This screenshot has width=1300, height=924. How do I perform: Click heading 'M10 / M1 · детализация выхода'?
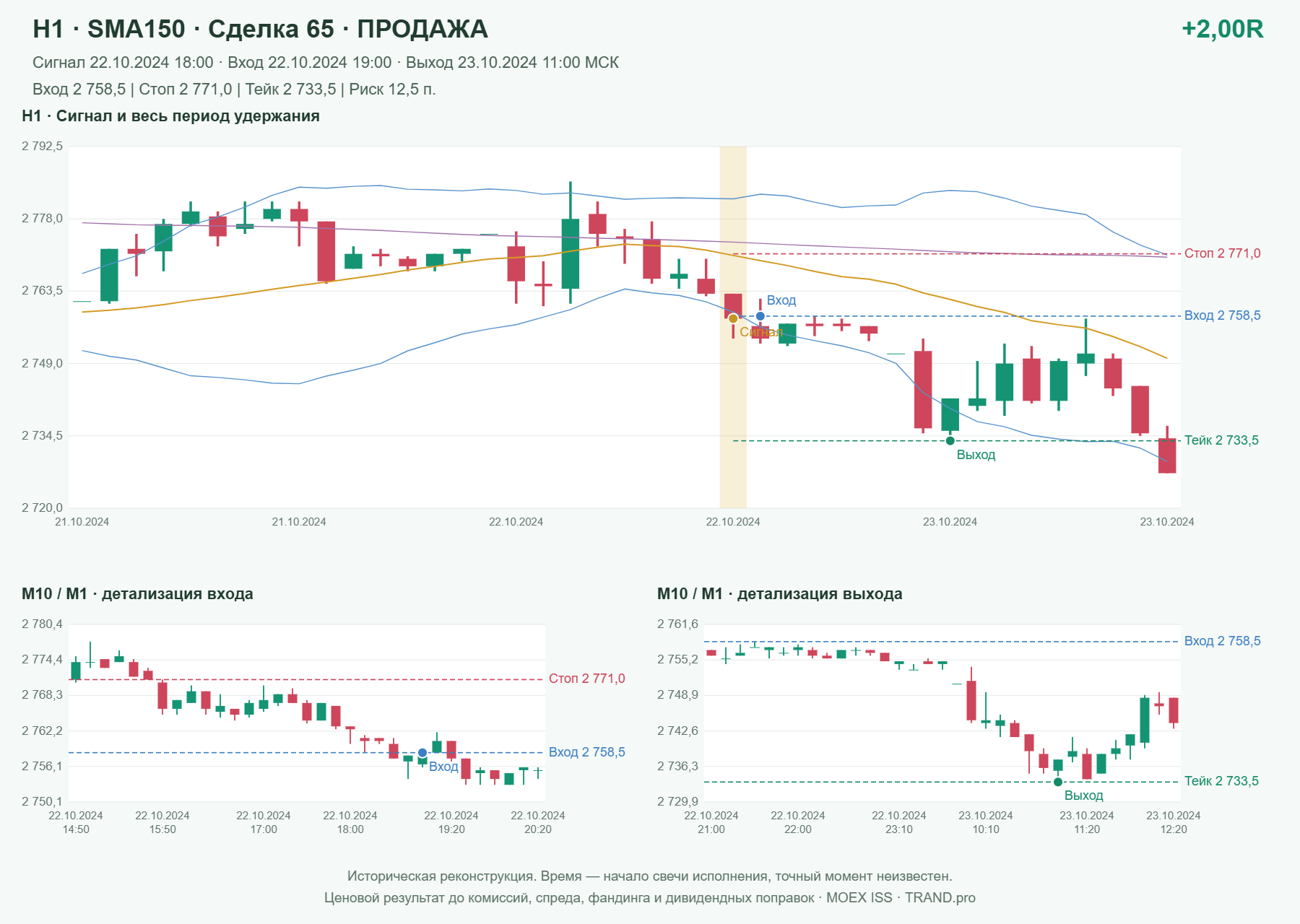click(780, 594)
